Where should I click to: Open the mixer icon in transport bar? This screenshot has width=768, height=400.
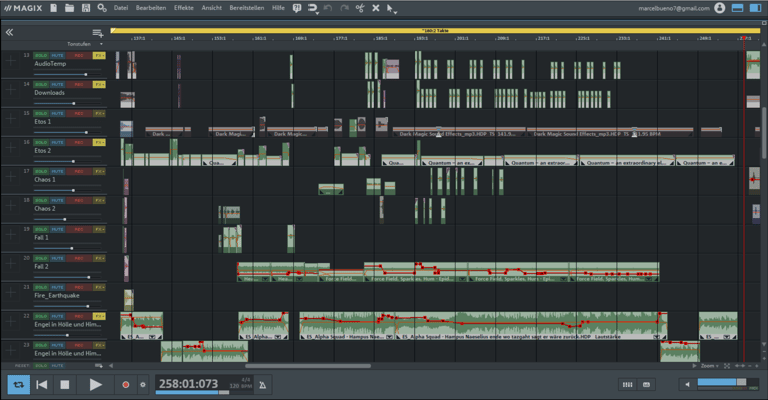tap(627, 385)
